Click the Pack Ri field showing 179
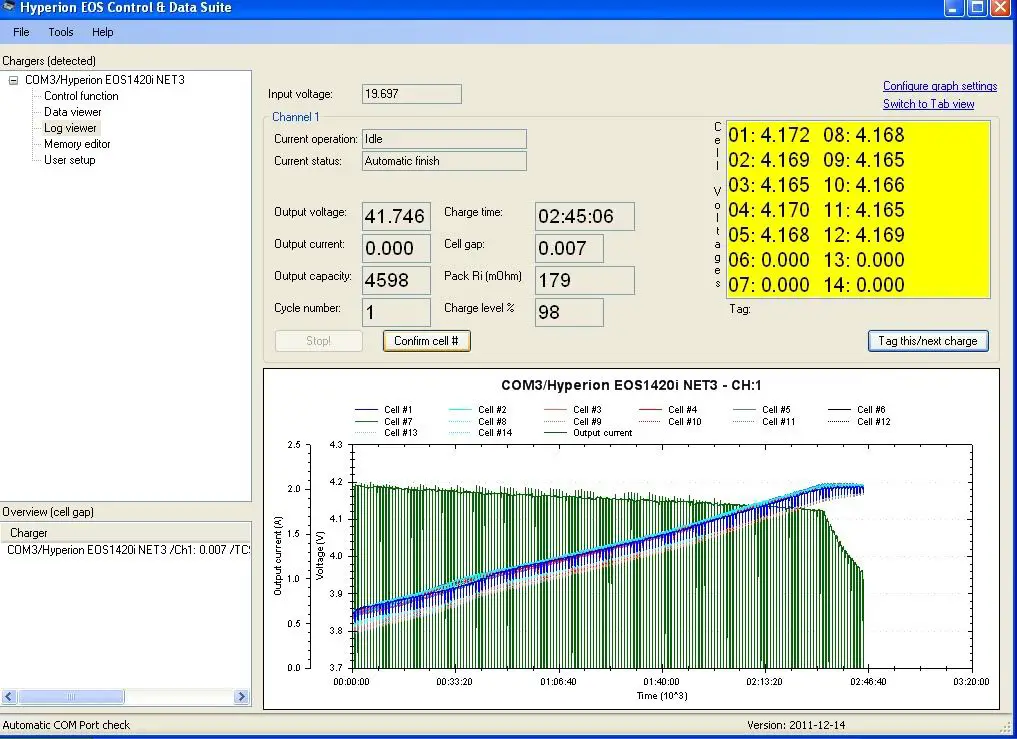The image size is (1017, 739). (x=585, y=280)
